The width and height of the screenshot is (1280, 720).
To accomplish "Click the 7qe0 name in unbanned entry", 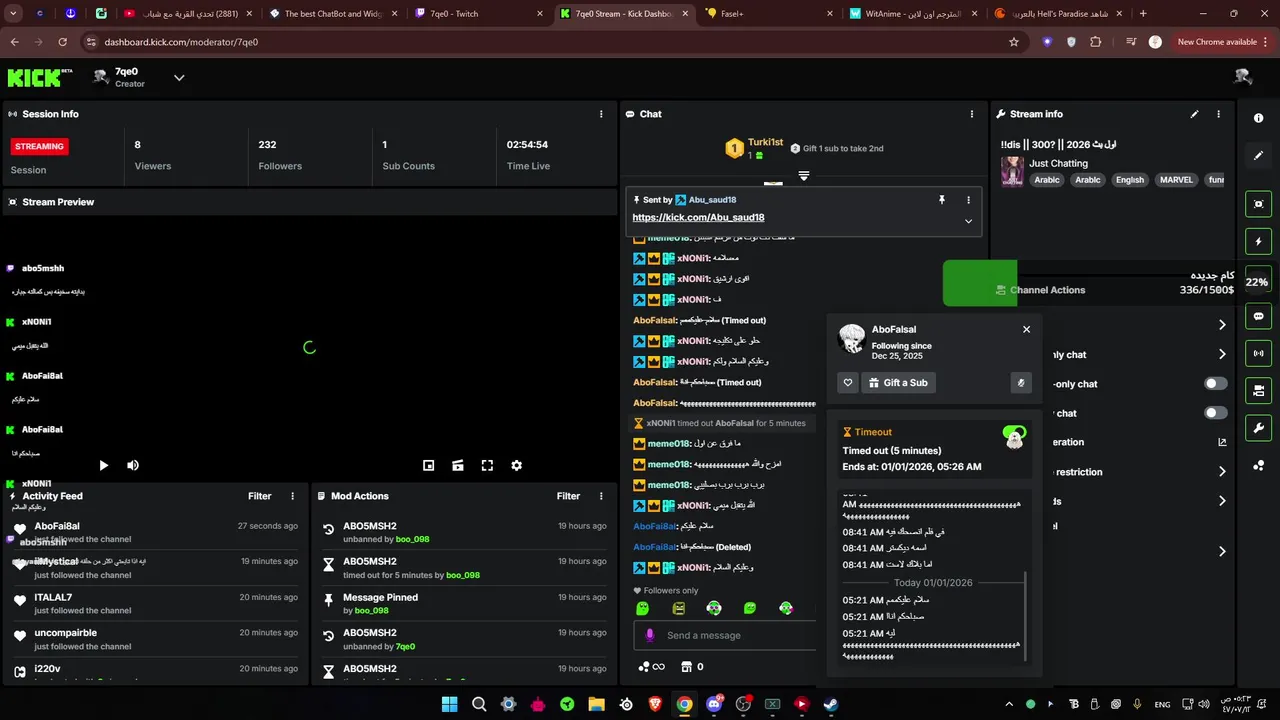I will pos(405,647).
